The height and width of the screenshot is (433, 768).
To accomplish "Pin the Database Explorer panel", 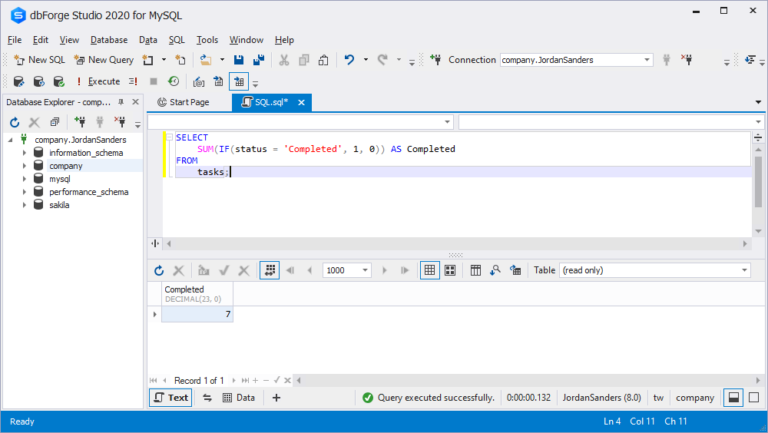I will click(x=121, y=102).
